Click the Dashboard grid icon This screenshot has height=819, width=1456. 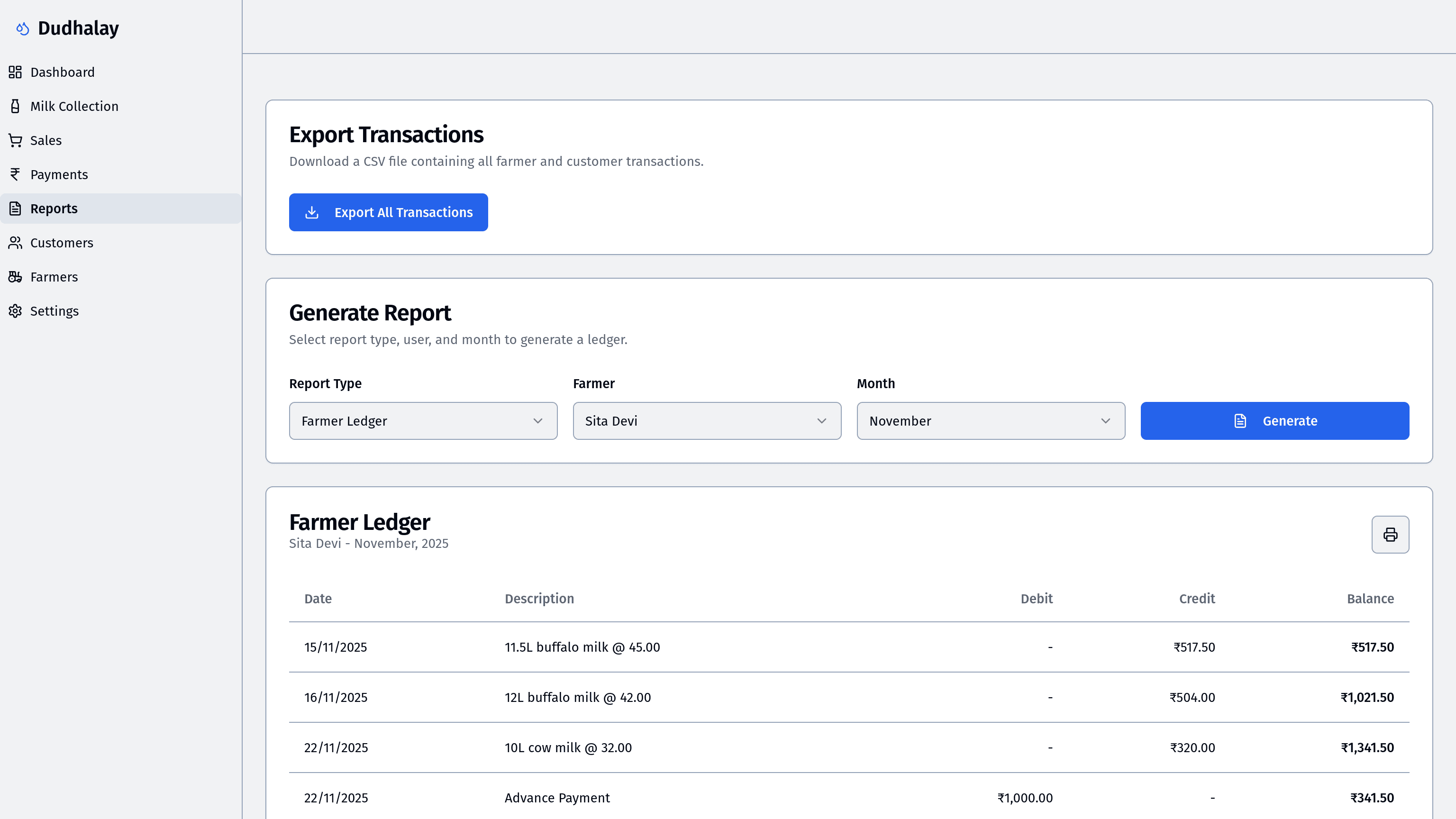pyautogui.click(x=15, y=73)
